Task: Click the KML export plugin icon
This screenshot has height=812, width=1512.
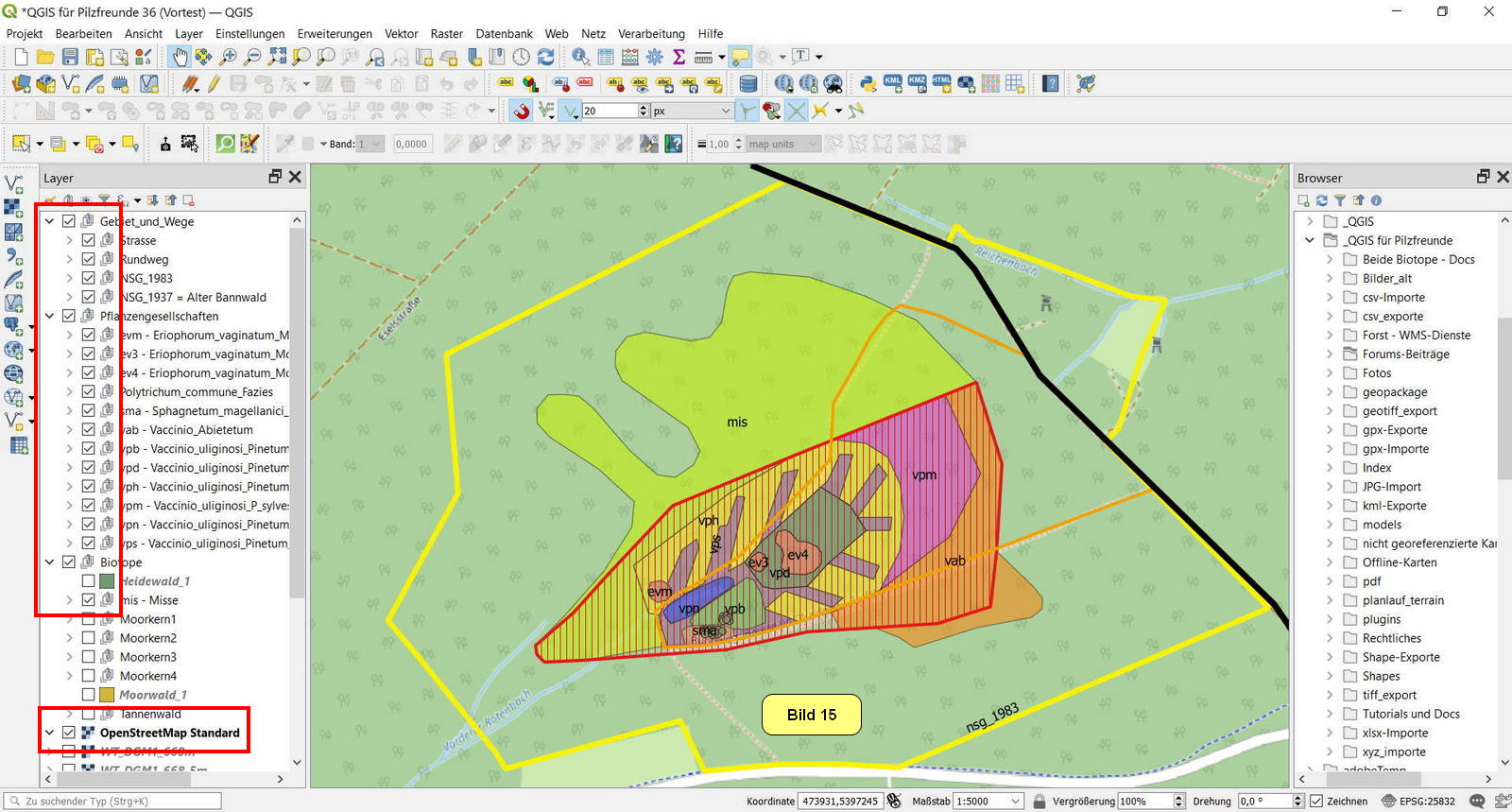Action: tap(893, 84)
